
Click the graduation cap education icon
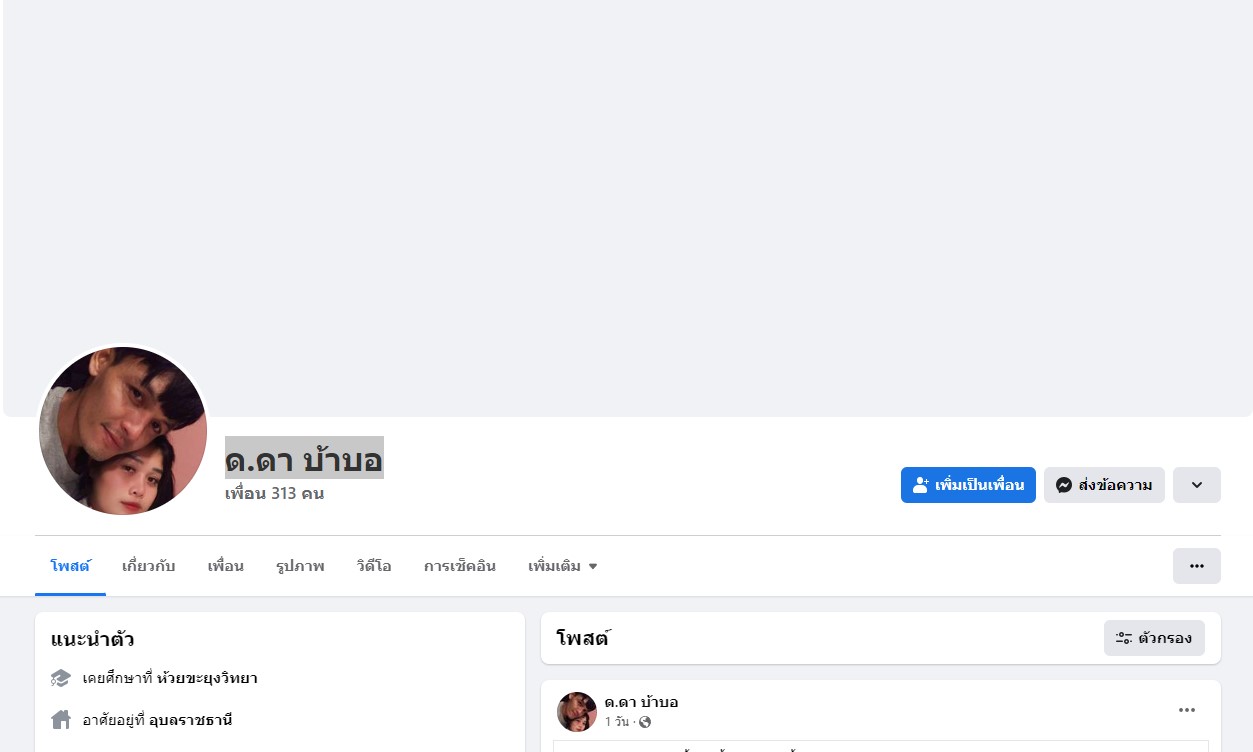click(x=61, y=678)
